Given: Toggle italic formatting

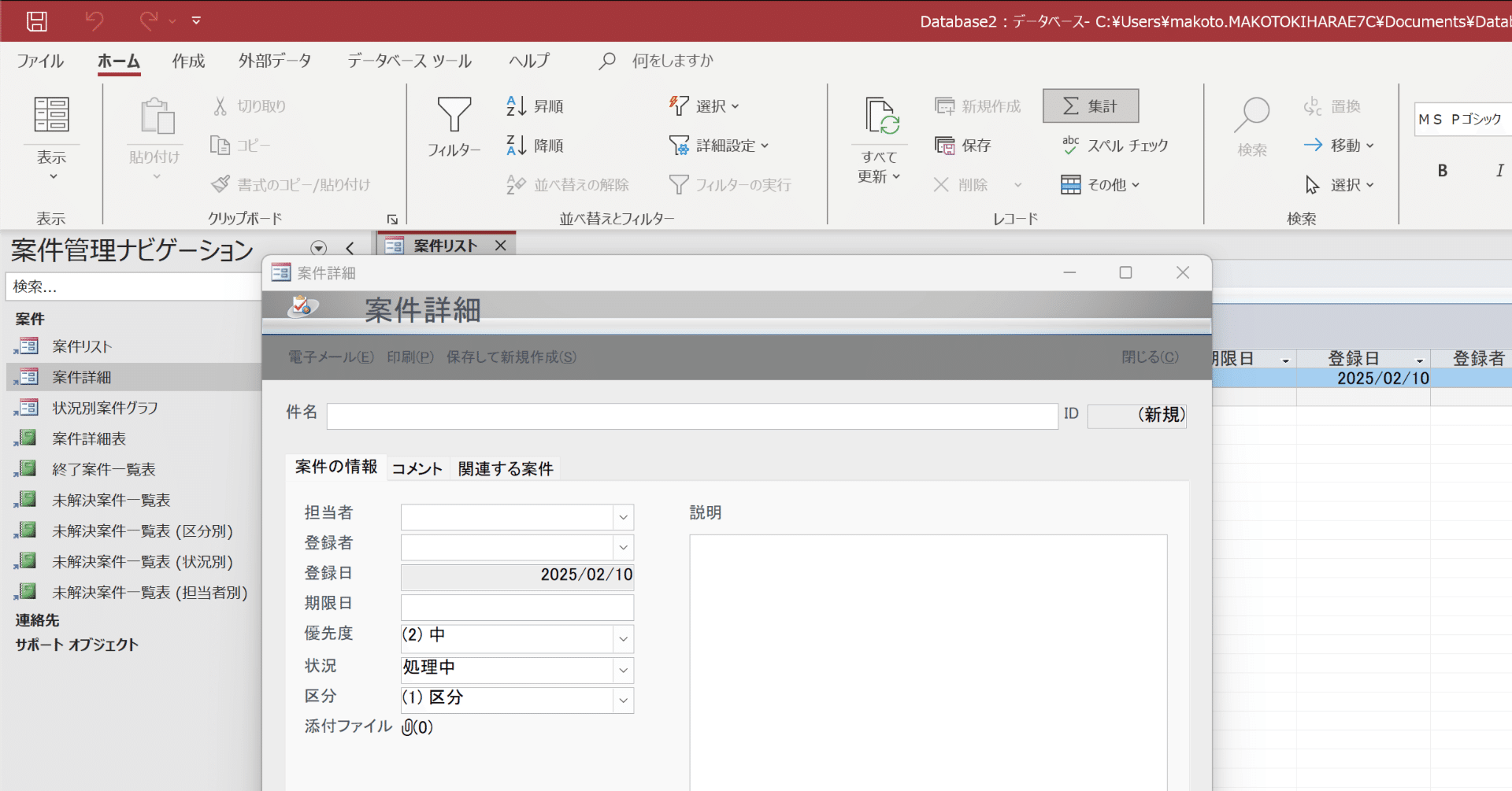Looking at the screenshot, I should 1501,170.
